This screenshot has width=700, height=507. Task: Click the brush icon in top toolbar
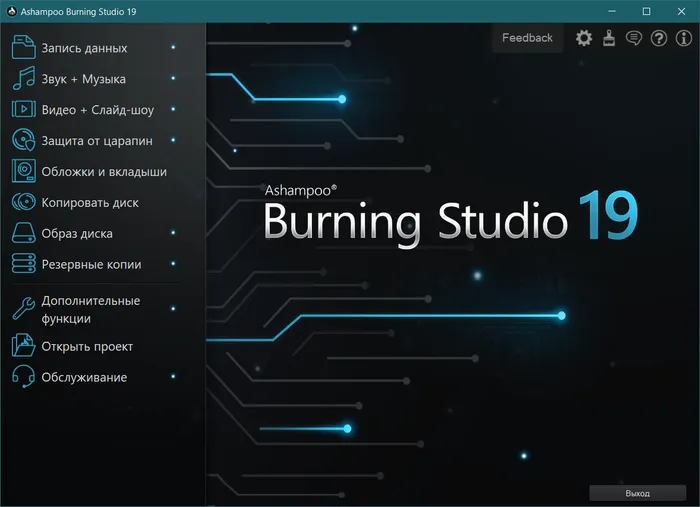tap(609, 38)
